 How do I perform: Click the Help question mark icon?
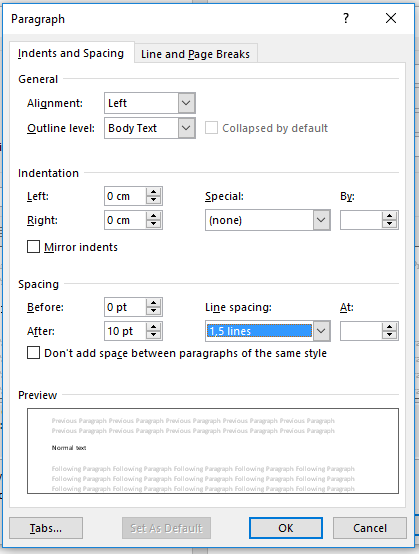[x=346, y=18]
